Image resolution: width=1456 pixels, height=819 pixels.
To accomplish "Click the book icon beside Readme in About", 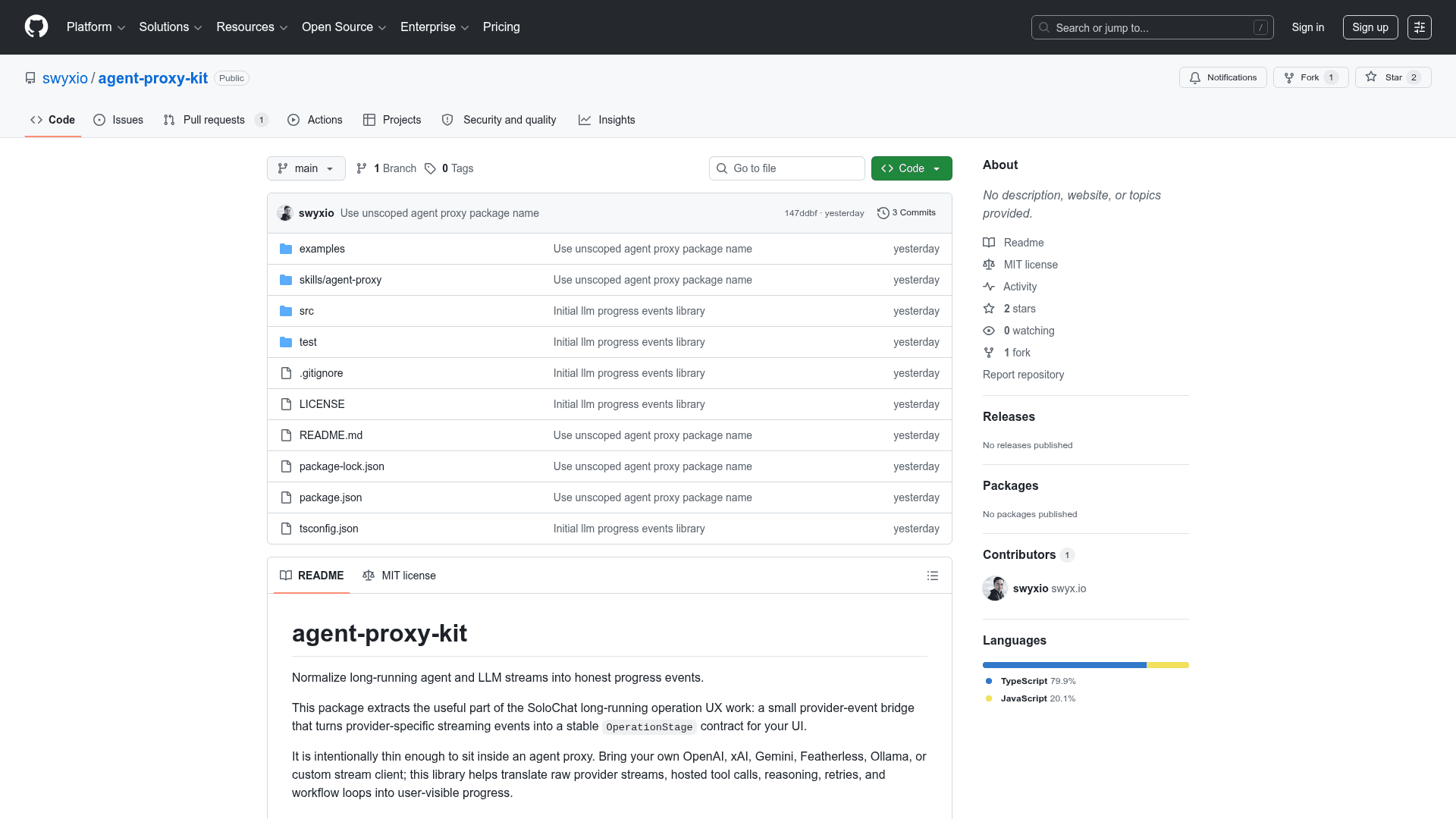I will [989, 243].
